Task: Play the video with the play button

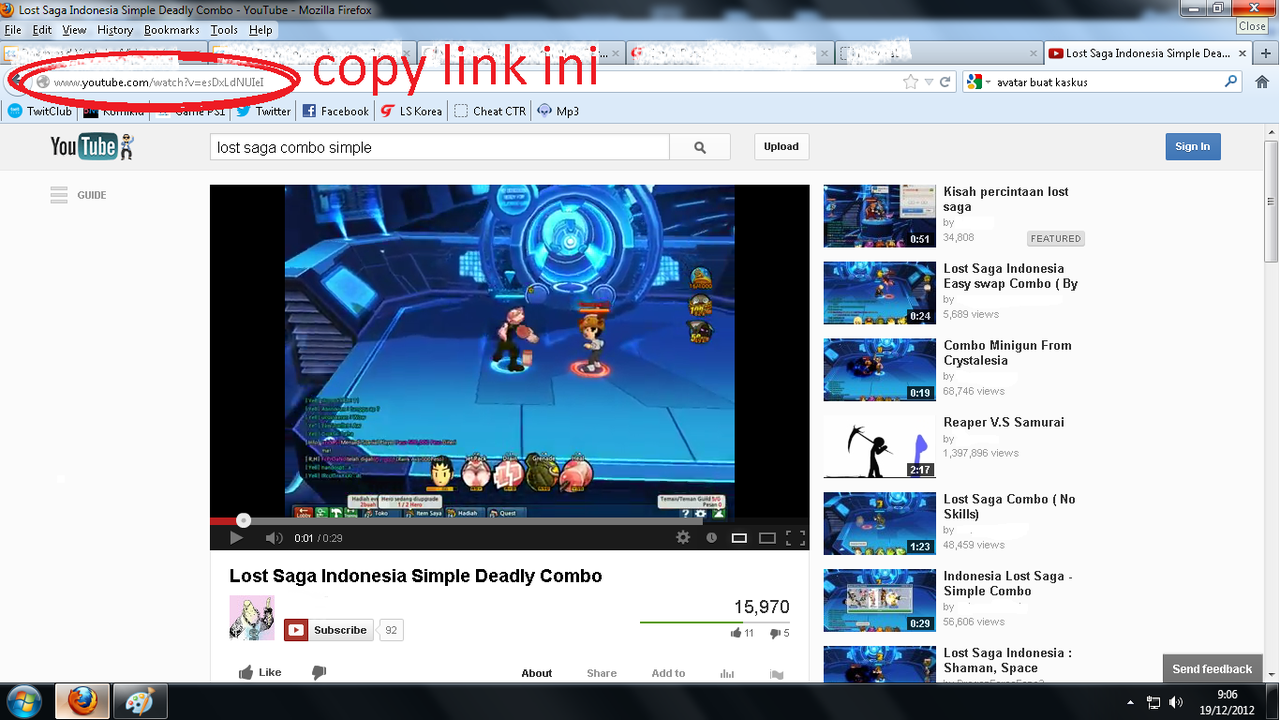Action: click(x=237, y=538)
